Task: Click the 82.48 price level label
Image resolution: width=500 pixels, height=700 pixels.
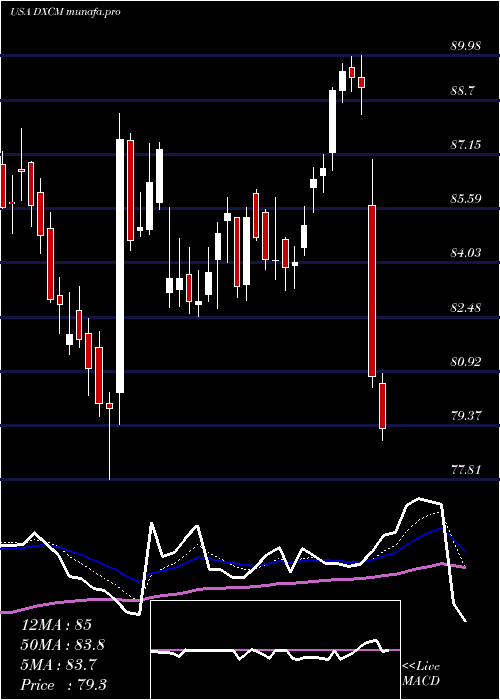Action: (x=466, y=308)
